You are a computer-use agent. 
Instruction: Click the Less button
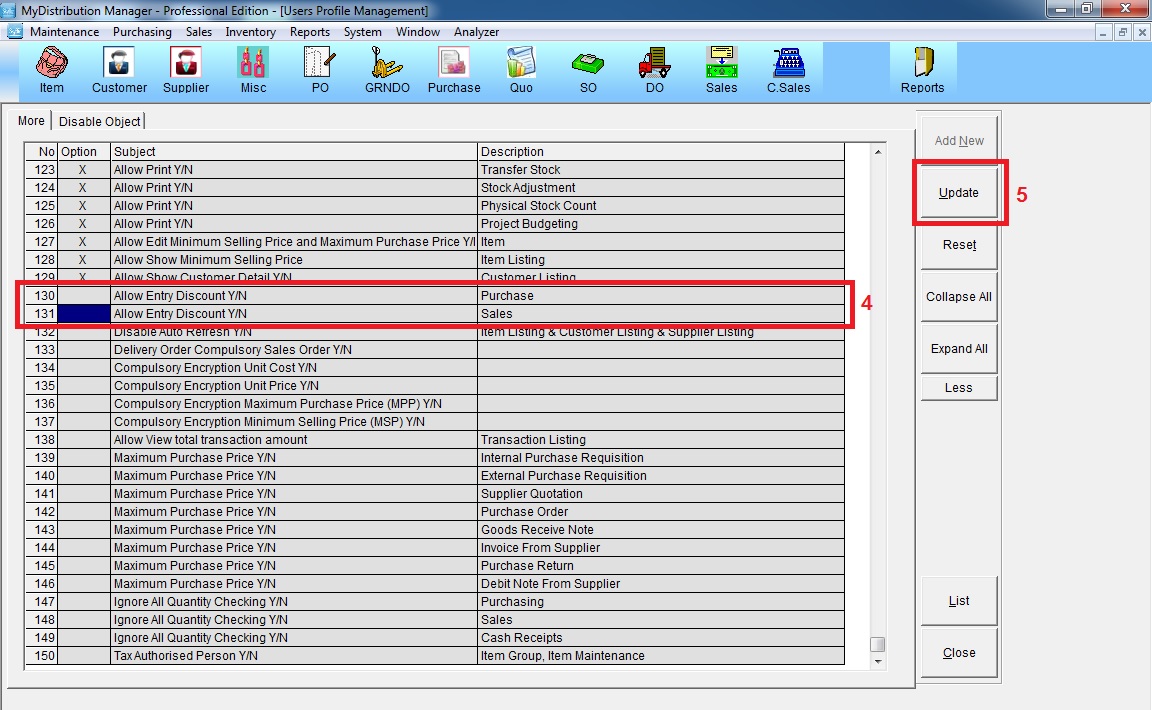(x=958, y=388)
